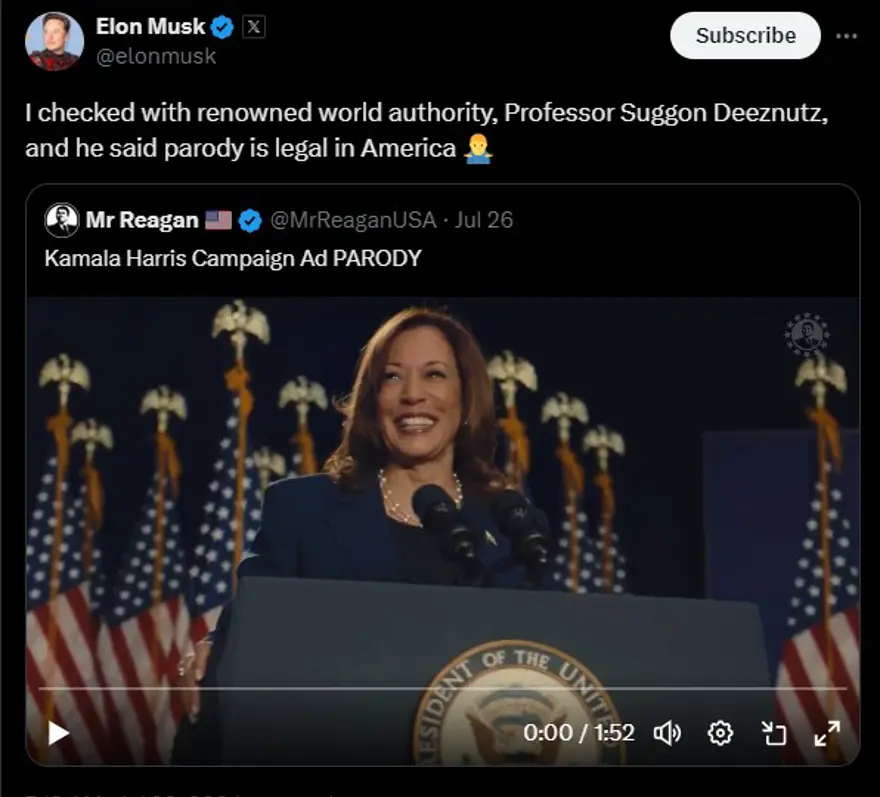Image resolution: width=880 pixels, height=797 pixels.
Task: Enter fullscreen mode on the video
Action: click(x=827, y=733)
